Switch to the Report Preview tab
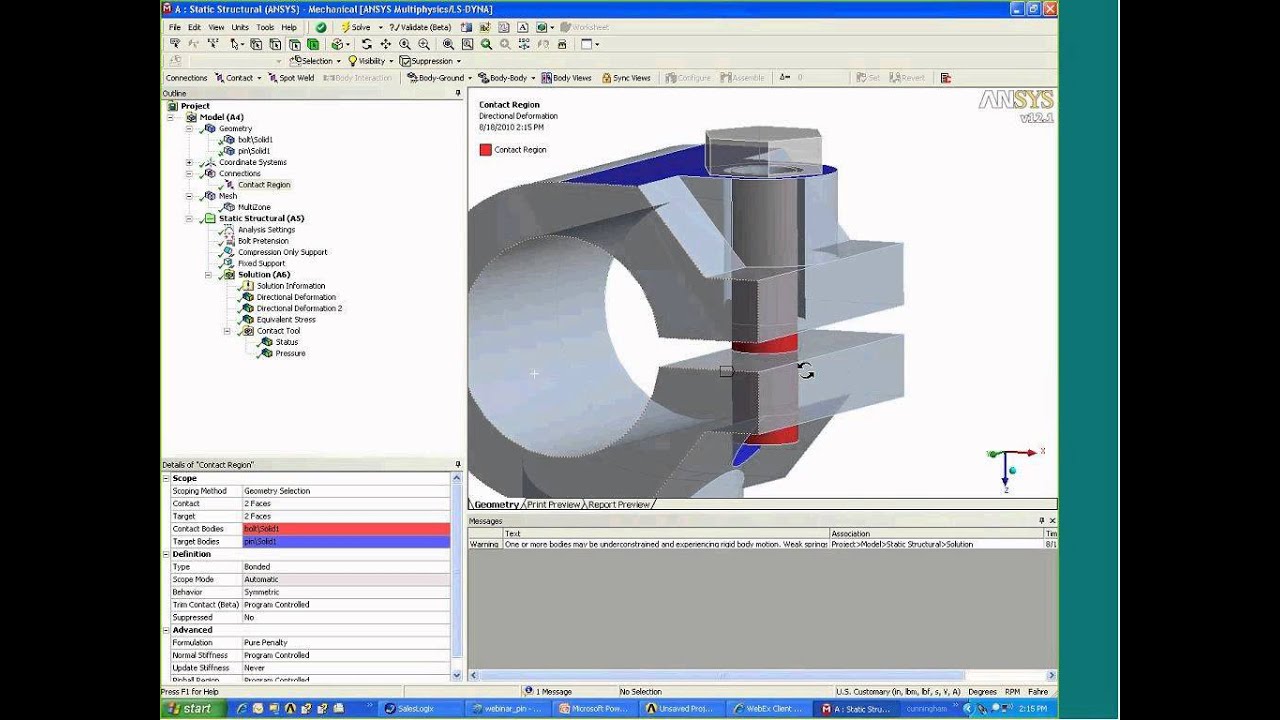Viewport: 1280px width, 720px height. point(618,505)
